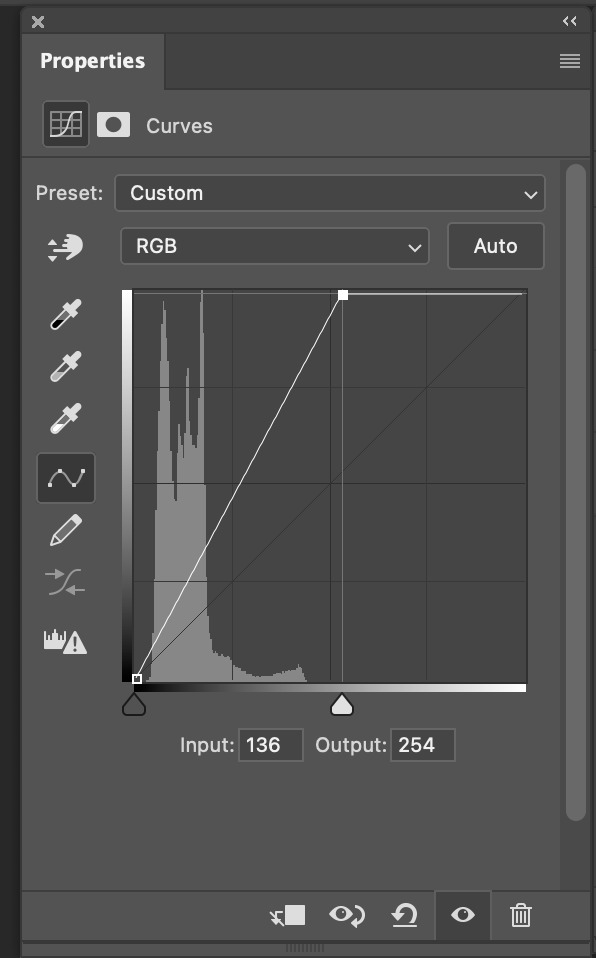Open the Properties panel flyout menu

click(x=570, y=61)
